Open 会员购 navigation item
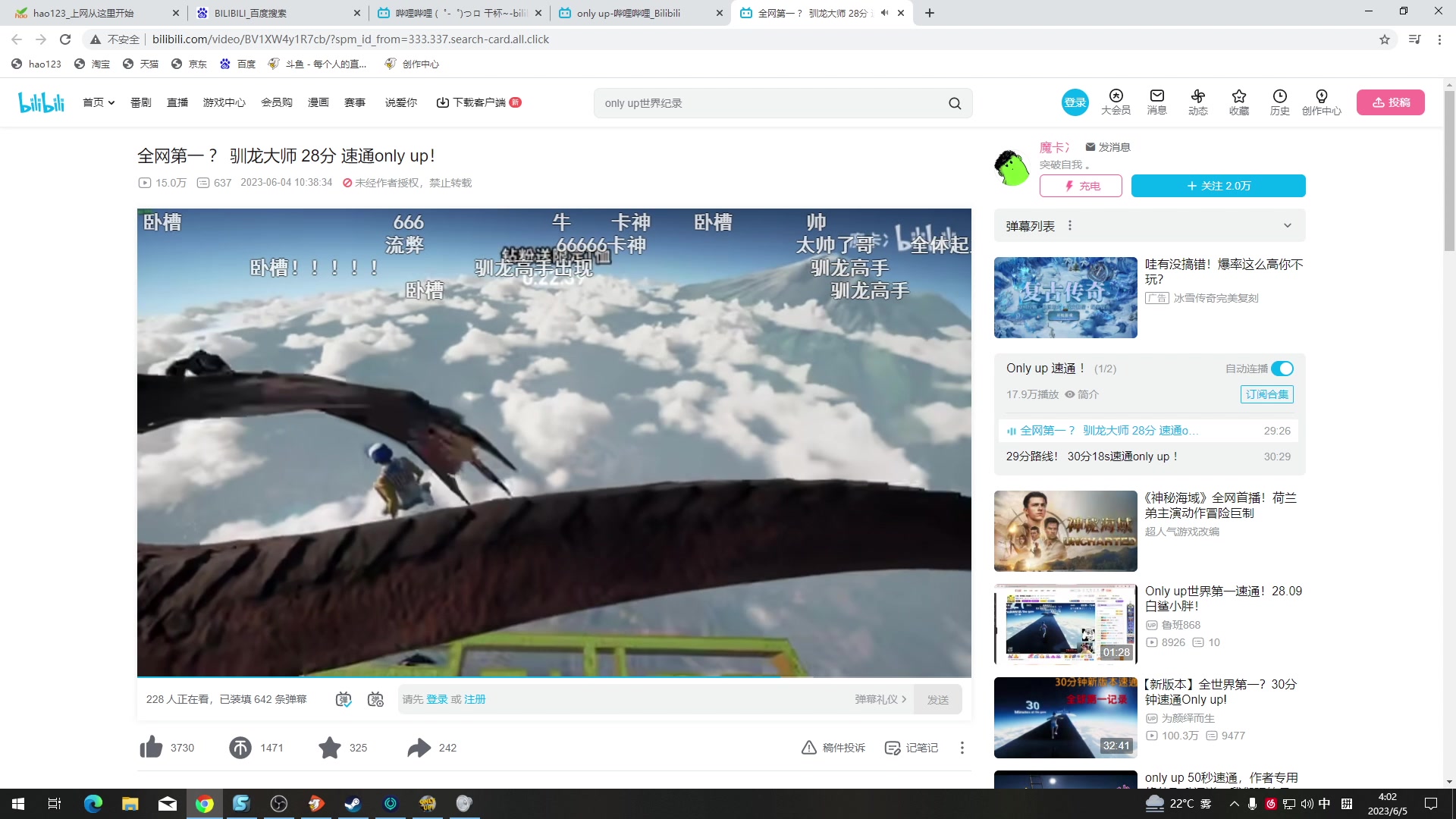Viewport: 1456px width, 819px height. pyautogui.click(x=276, y=102)
